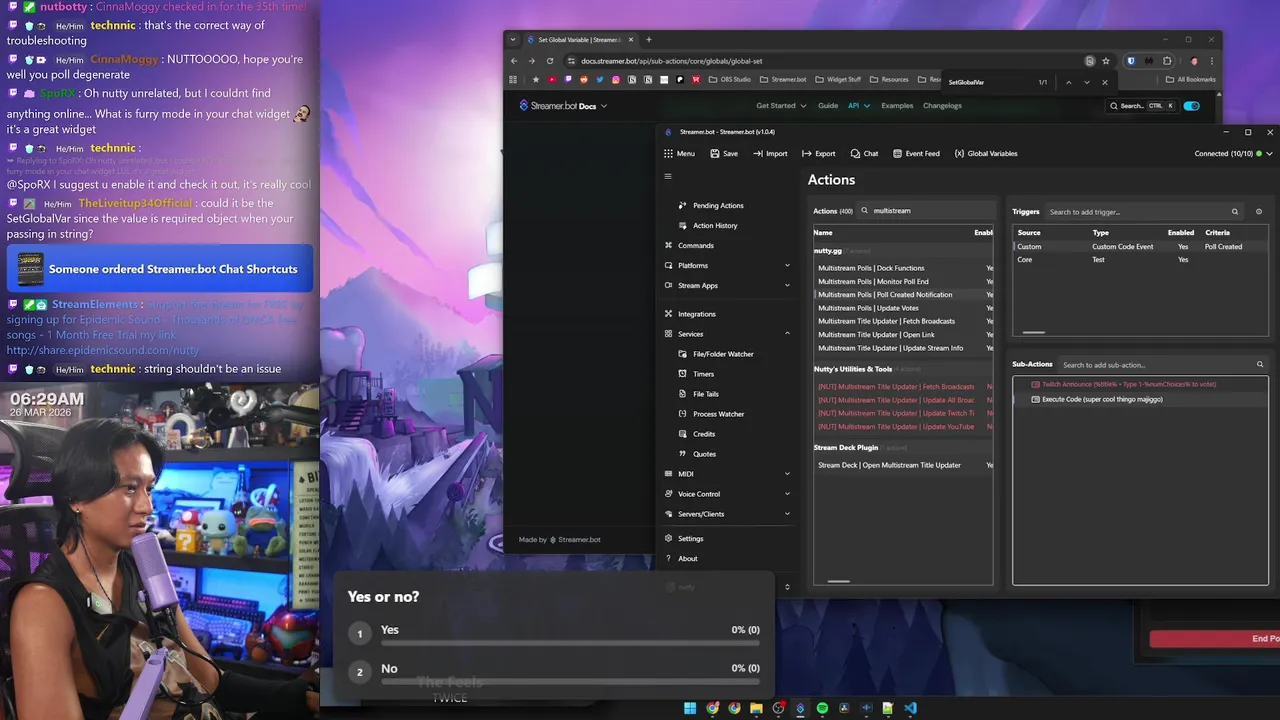
Task: Toggle the docs dark mode switch
Action: tap(1191, 106)
